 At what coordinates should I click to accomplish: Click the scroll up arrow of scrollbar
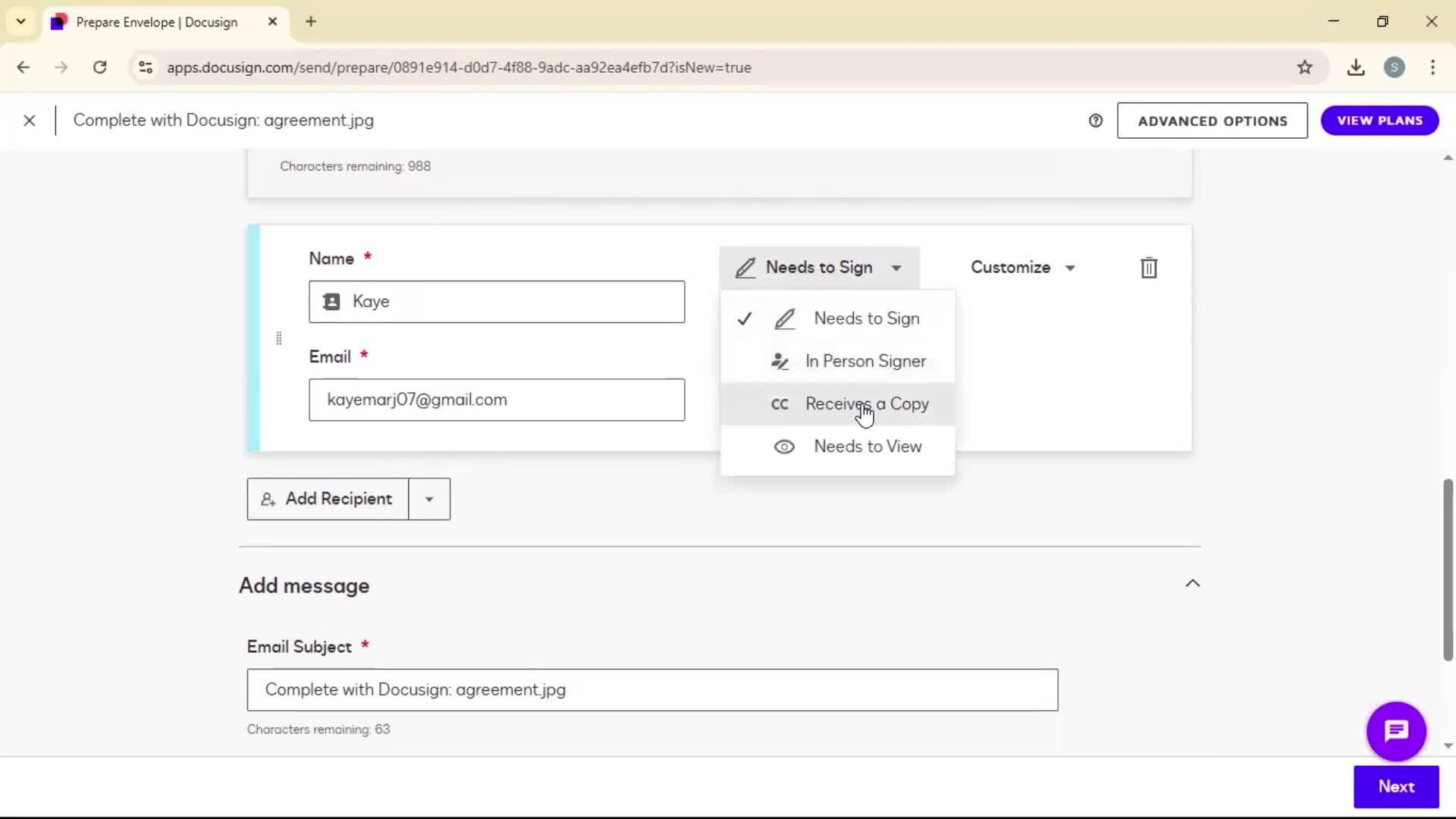pos(1448,158)
